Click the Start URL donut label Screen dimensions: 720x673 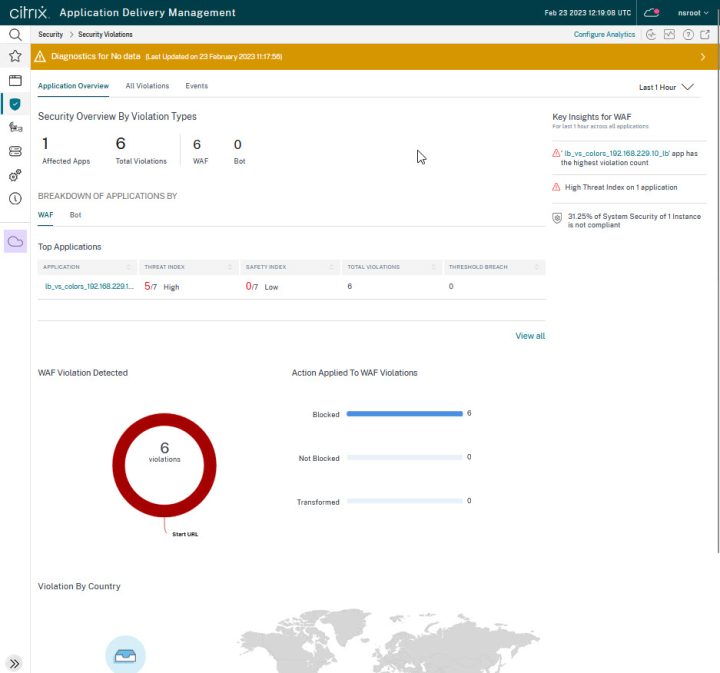185,534
